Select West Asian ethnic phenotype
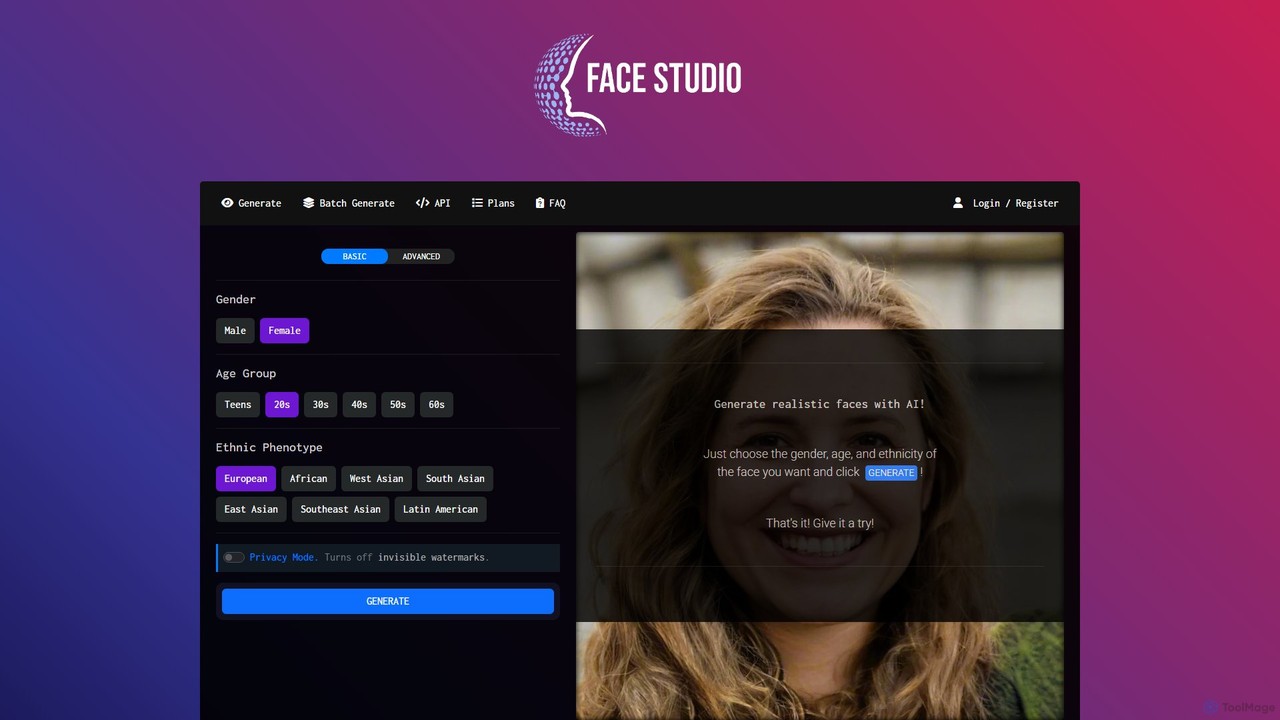1280x720 pixels. click(x=376, y=478)
